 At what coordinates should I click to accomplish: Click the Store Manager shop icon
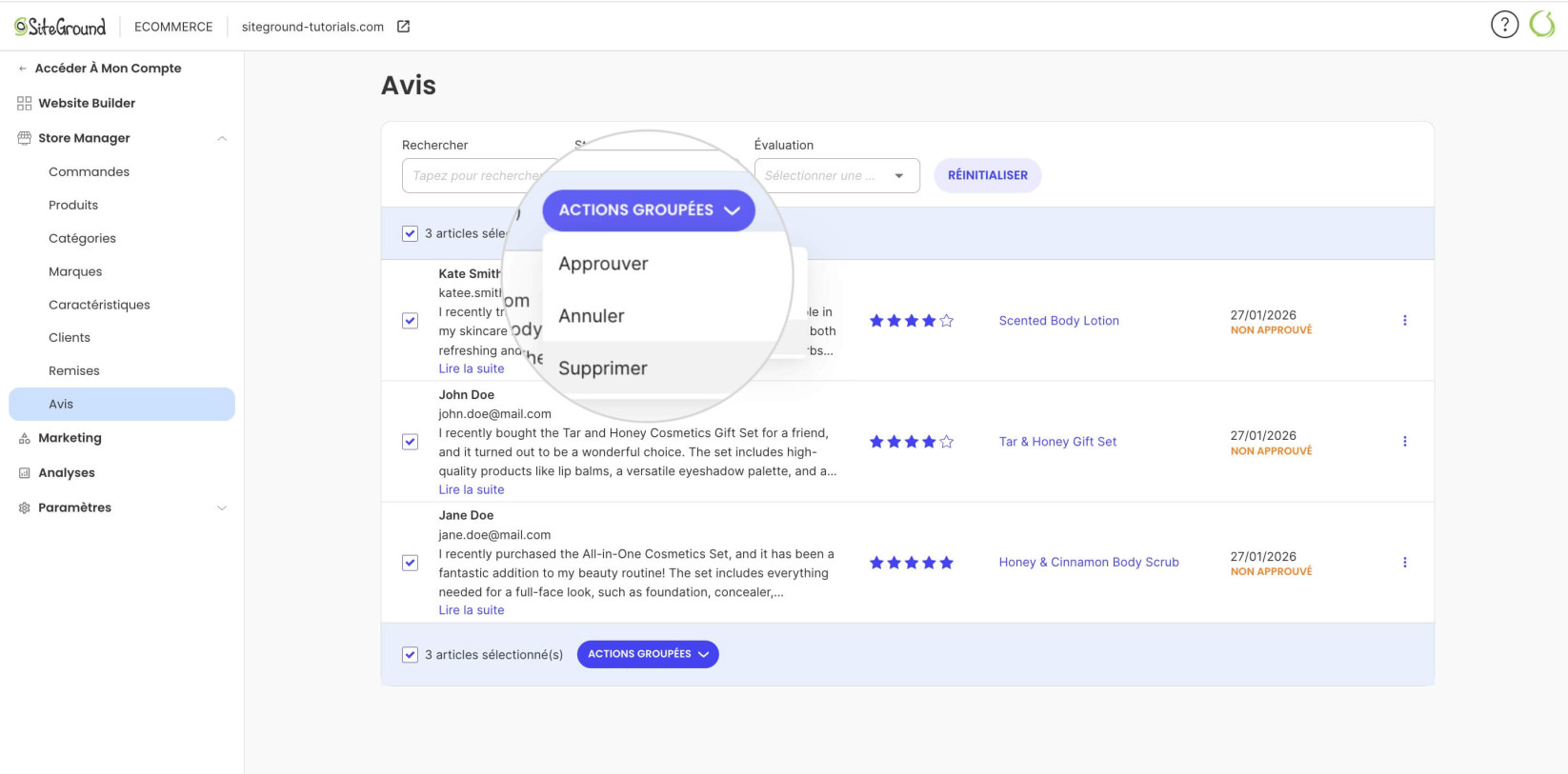[25, 138]
